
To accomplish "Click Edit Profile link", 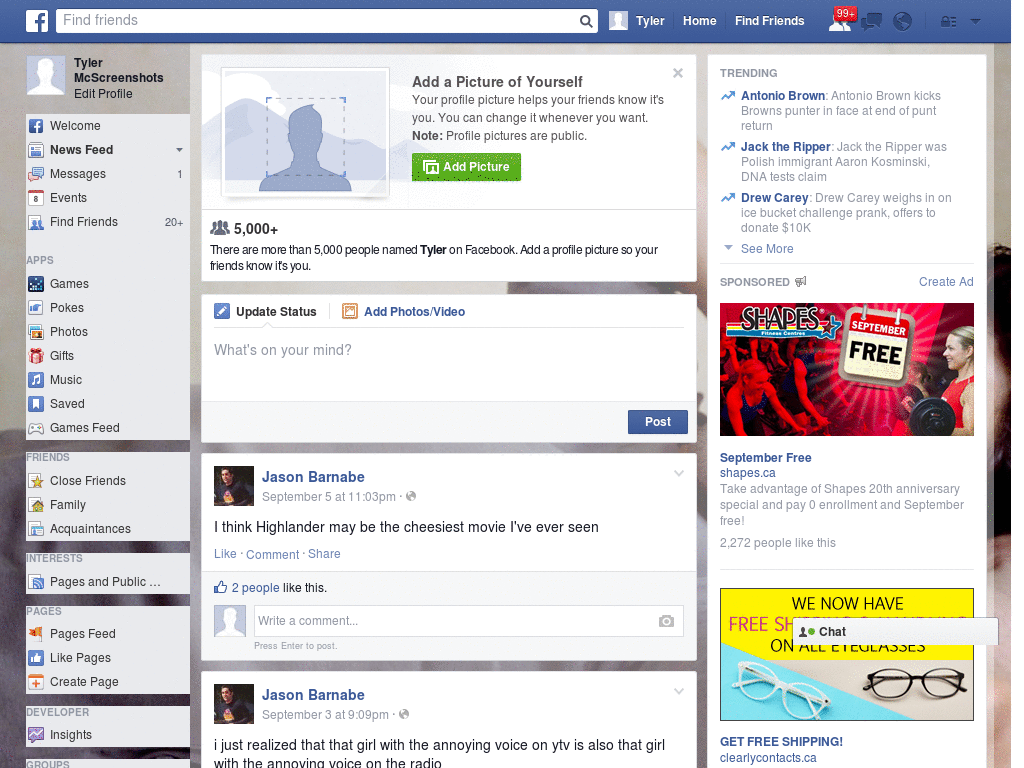I will [103, 94].
